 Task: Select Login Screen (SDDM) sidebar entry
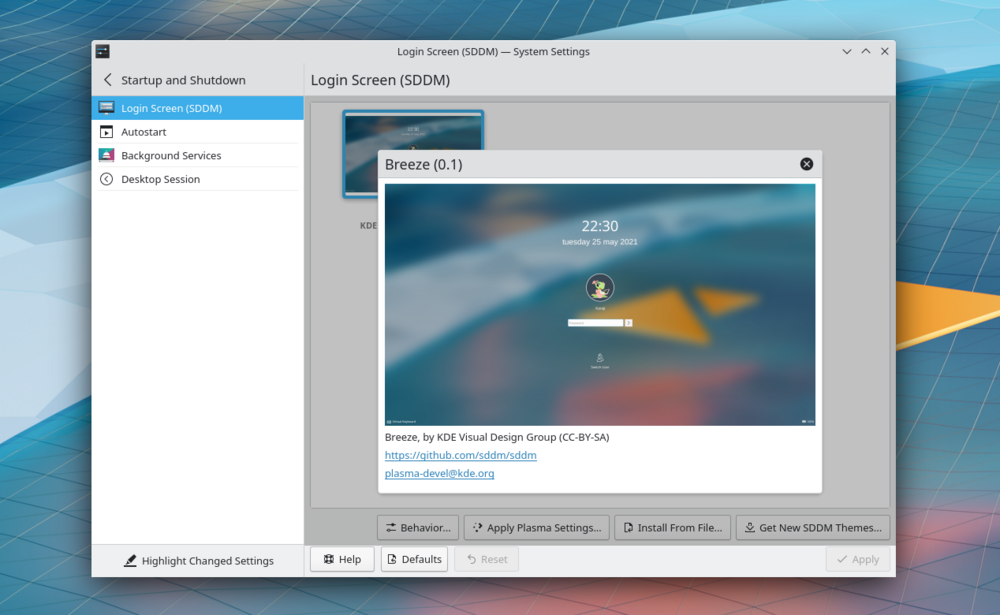(x=198, y=108)
